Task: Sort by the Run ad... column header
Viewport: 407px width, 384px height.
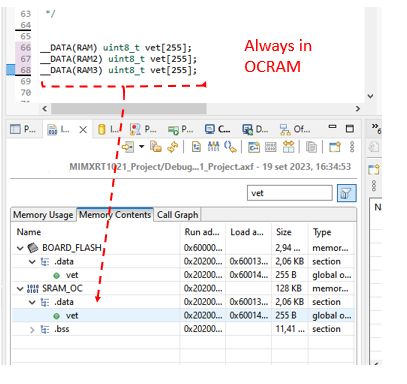Action: pos(203,232)
